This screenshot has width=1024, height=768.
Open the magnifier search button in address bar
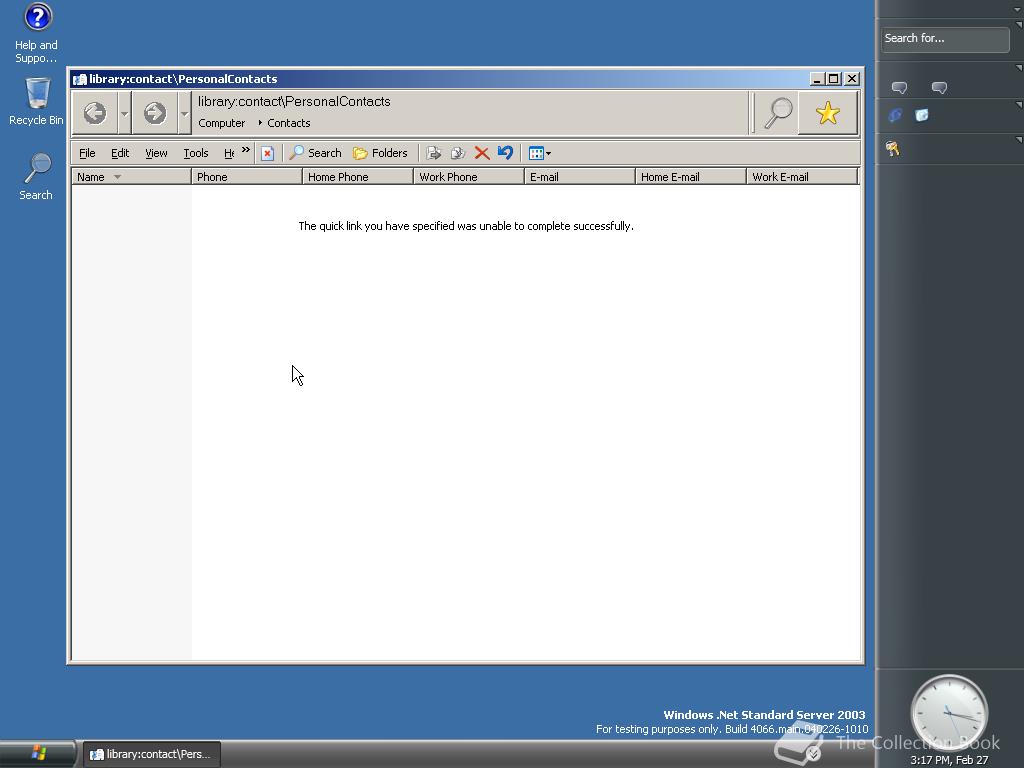[x=777, y=113]
